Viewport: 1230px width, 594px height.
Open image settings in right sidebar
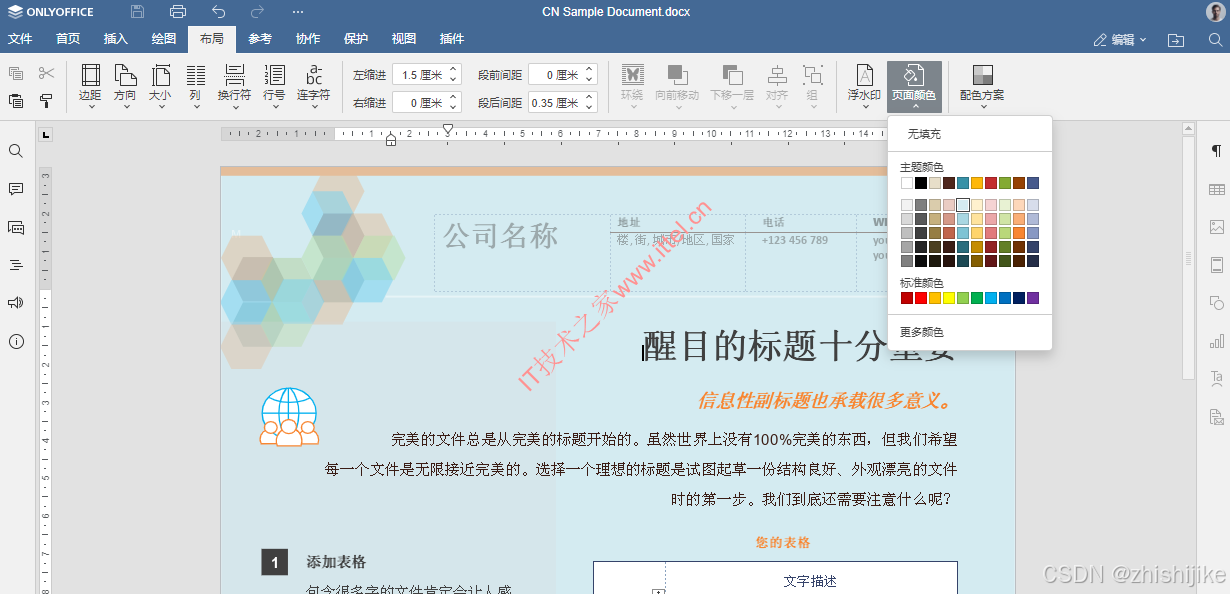pos(1216,227)
